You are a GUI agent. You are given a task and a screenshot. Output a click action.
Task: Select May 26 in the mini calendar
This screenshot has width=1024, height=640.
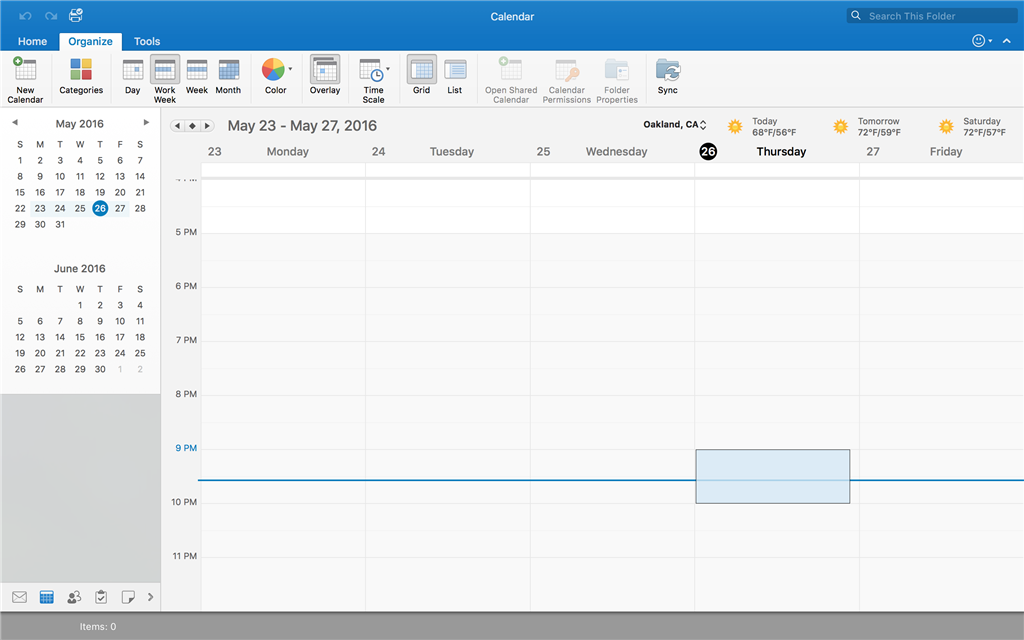[100, 208]
